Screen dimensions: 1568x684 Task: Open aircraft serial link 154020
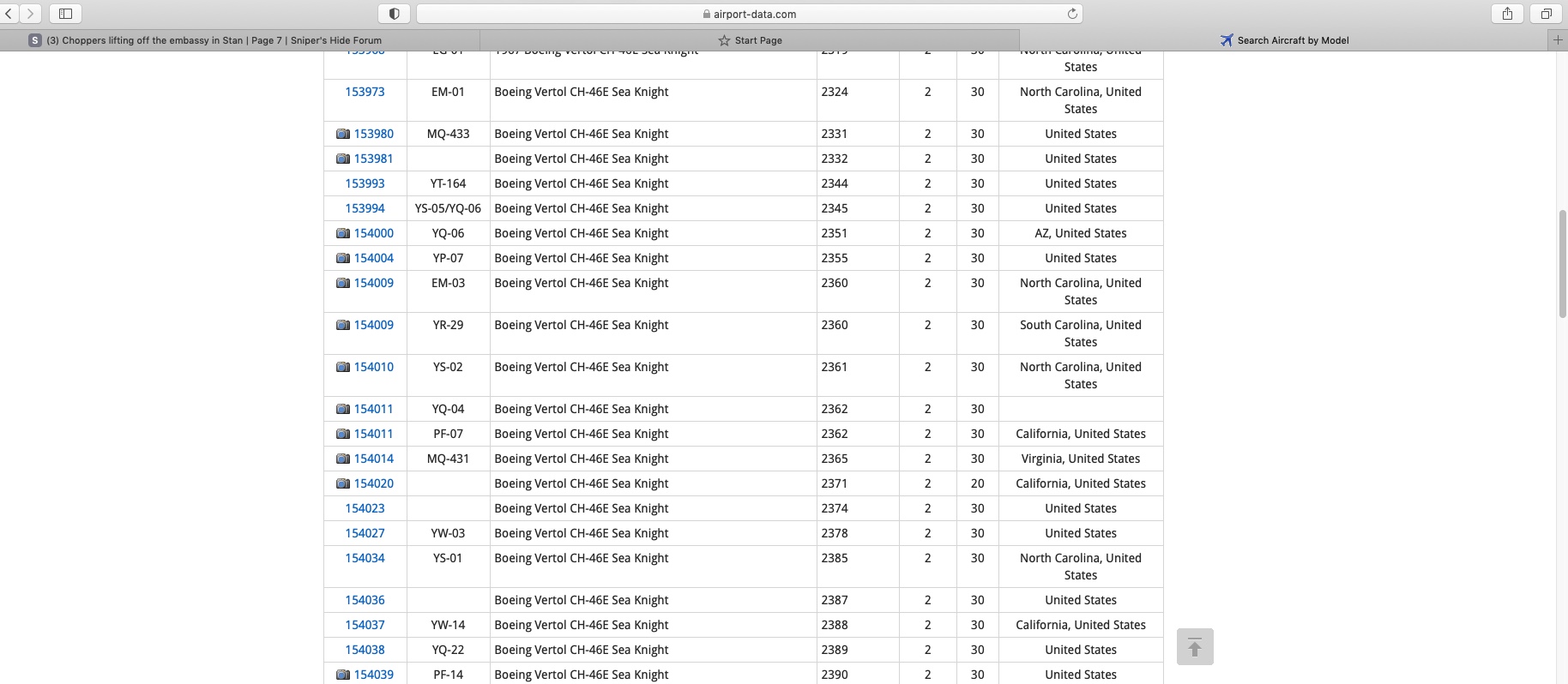coord(374,483)
